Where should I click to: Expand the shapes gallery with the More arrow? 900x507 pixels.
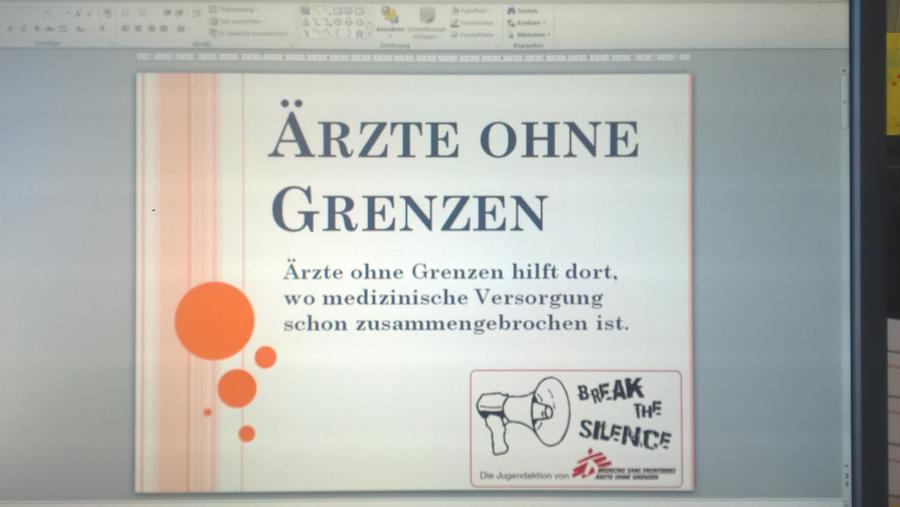tap(369, 34)
